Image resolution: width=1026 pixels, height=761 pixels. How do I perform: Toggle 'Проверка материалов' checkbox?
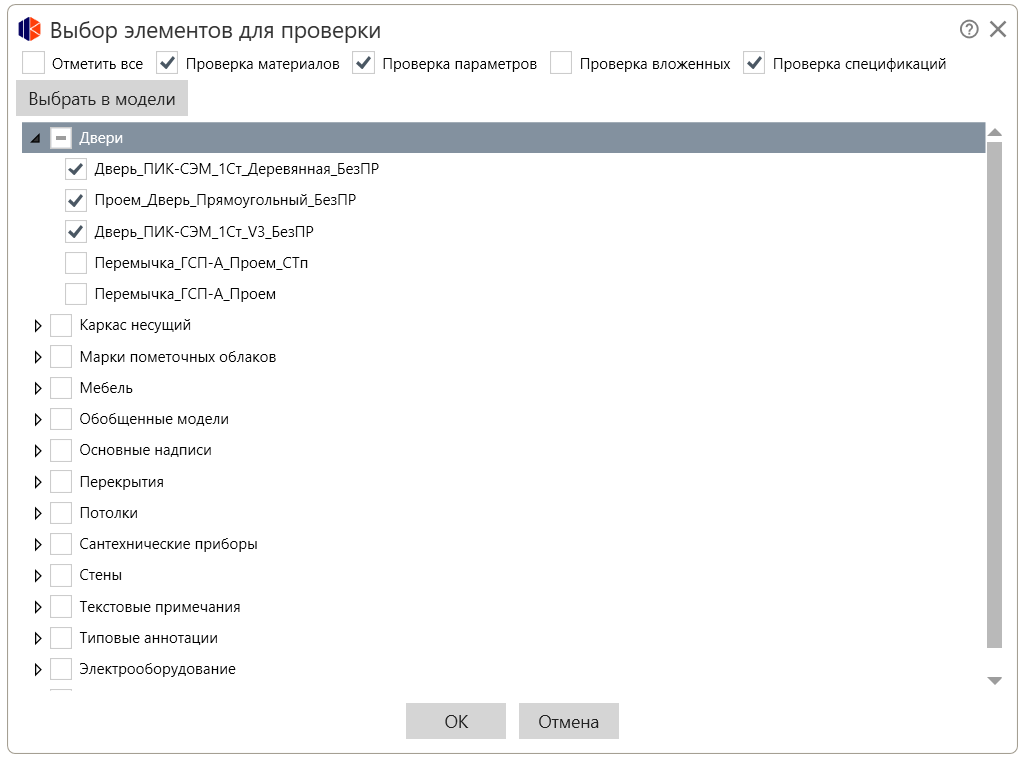pos(168,63)
